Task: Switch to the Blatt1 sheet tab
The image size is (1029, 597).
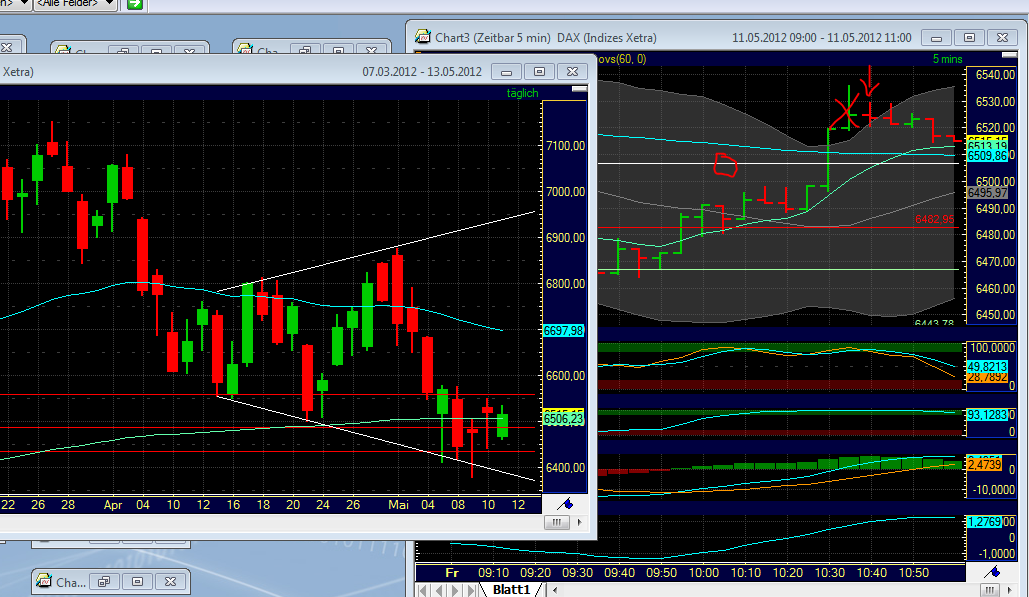Action: point(512,589)
